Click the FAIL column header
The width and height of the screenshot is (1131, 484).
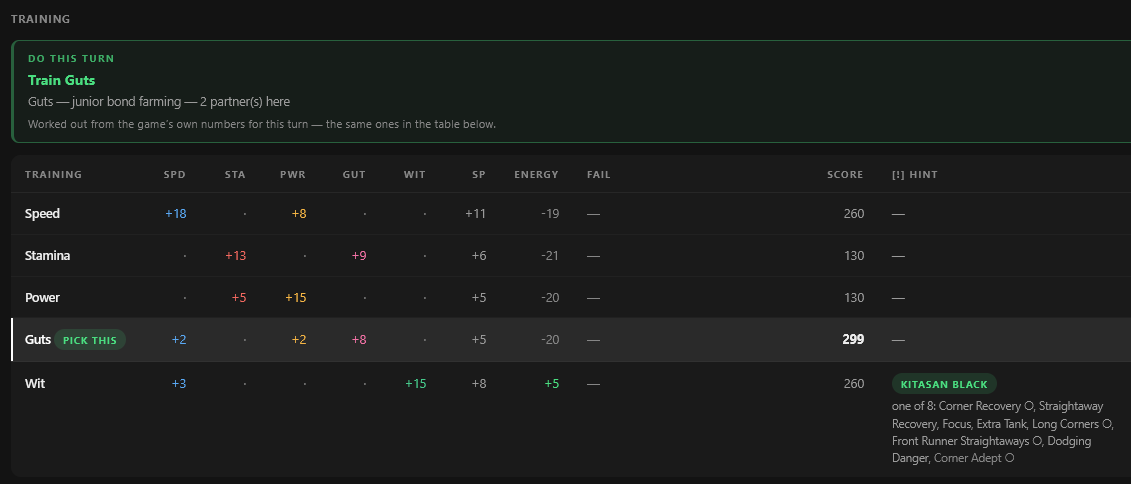[599, 175]
